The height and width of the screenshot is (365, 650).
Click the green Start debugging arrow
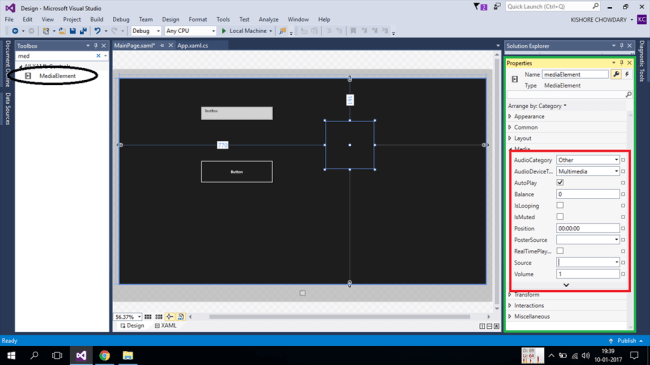coord(224,31)
